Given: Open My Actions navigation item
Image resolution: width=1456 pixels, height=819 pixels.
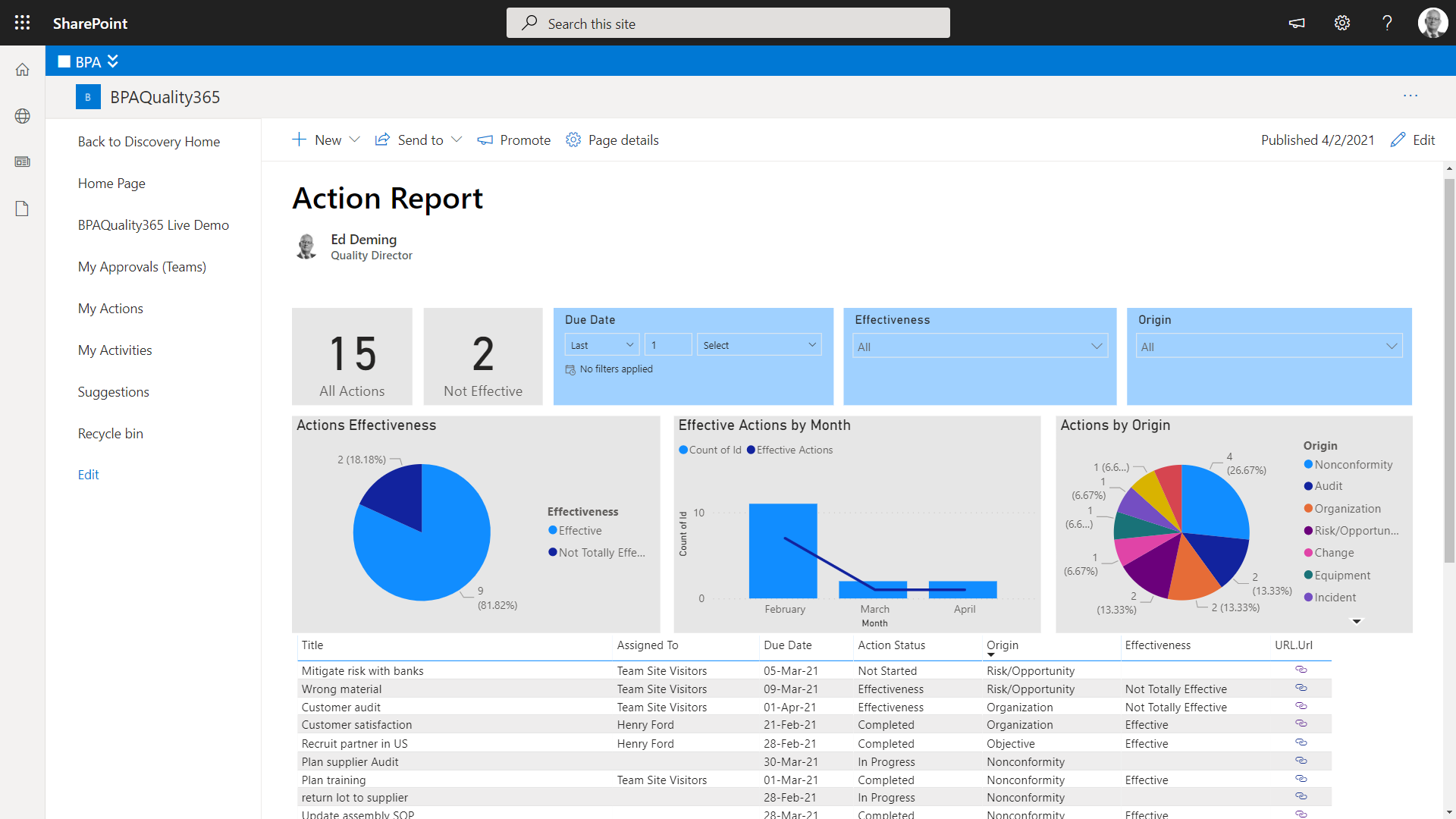Looking at the screenshot, I should click(x=110, y=309).
